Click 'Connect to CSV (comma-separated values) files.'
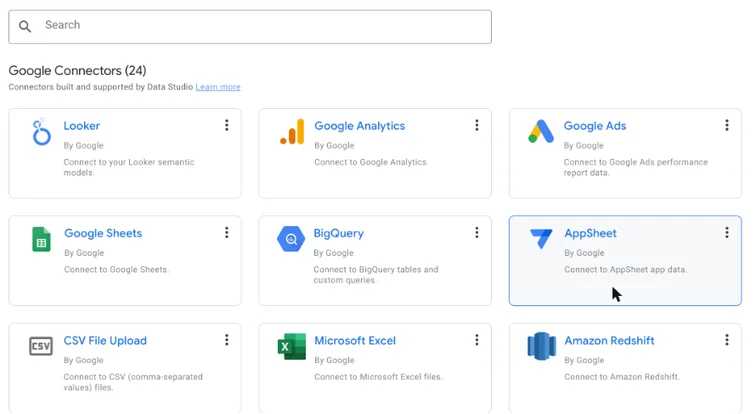Image resolution: width=756 pixels, height=414 pixels. pyautogui.click(x=133, y=382)
